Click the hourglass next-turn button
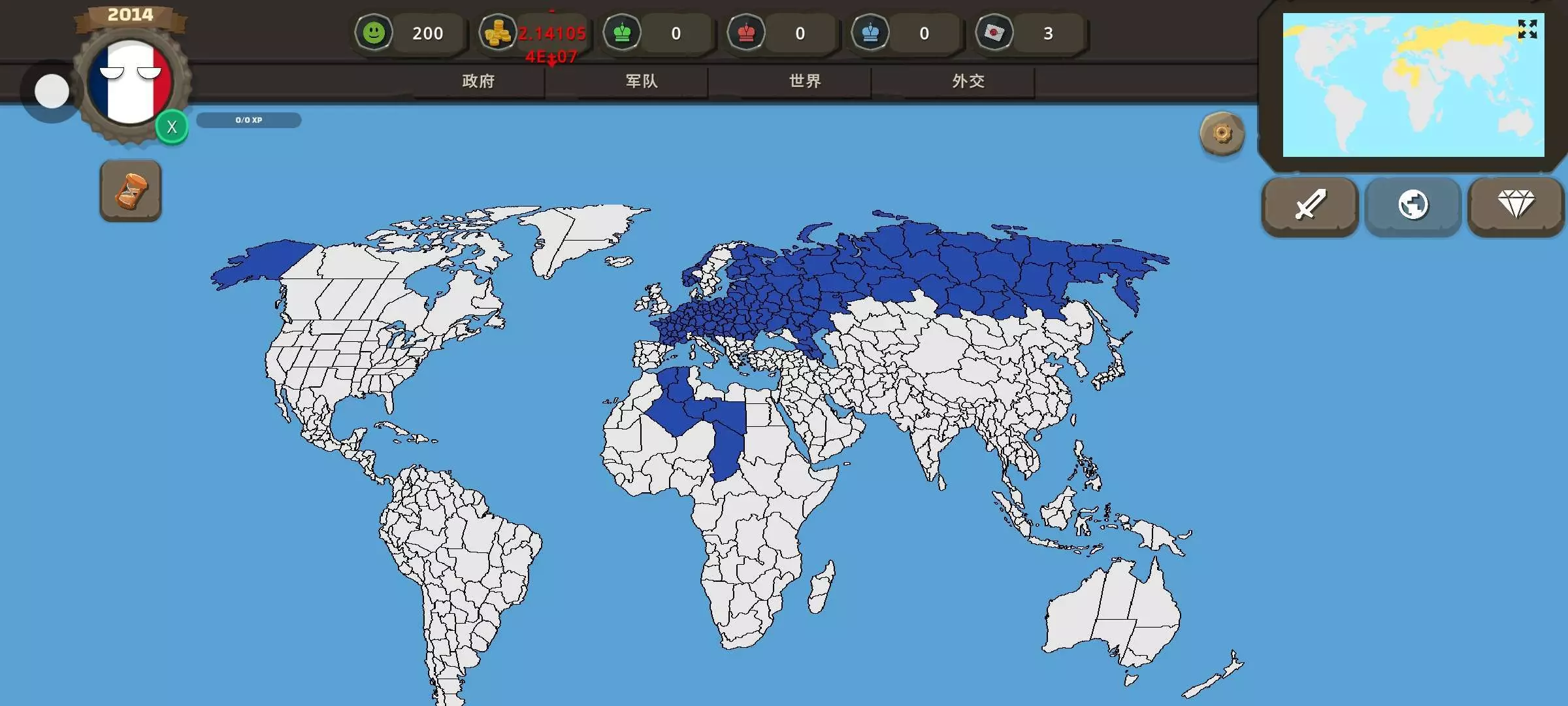Image resolution: width=1568 pixels, height=706 pixels. [x=131, y=191]
